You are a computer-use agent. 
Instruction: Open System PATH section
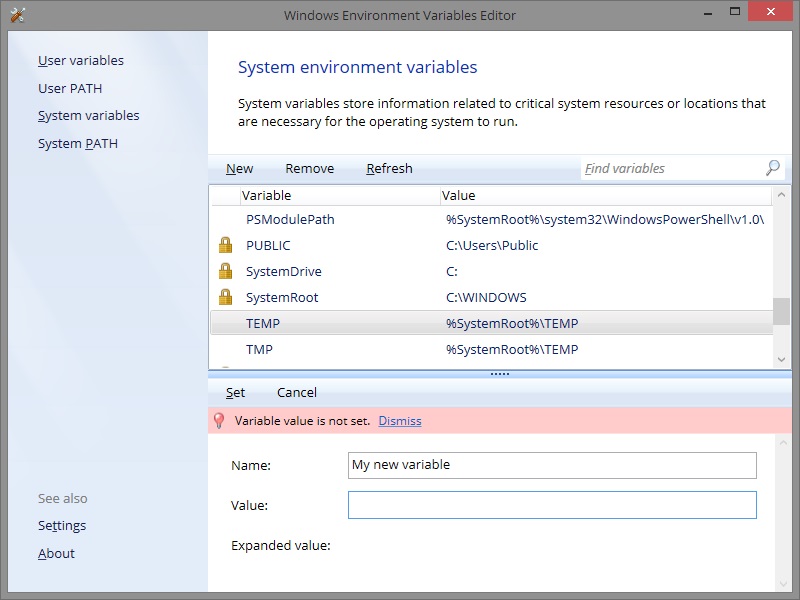(x=78, y=143)
